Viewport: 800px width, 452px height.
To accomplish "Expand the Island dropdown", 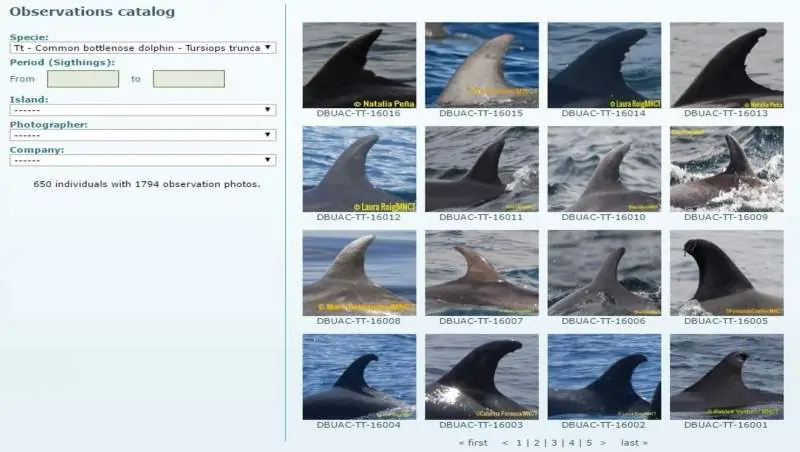I will (x=142, y=110).
